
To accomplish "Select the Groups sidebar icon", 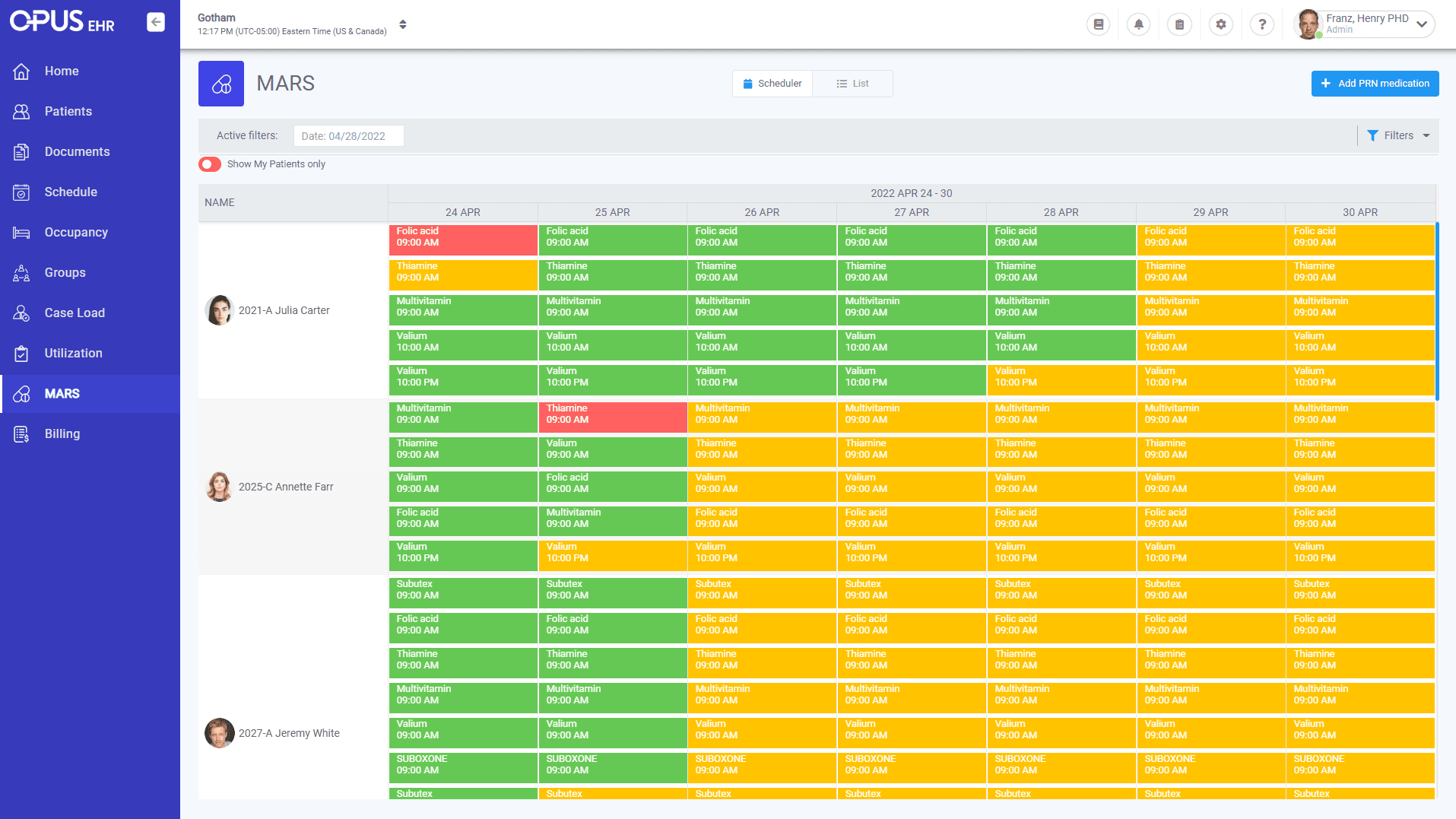I will [x=21, y=272].
